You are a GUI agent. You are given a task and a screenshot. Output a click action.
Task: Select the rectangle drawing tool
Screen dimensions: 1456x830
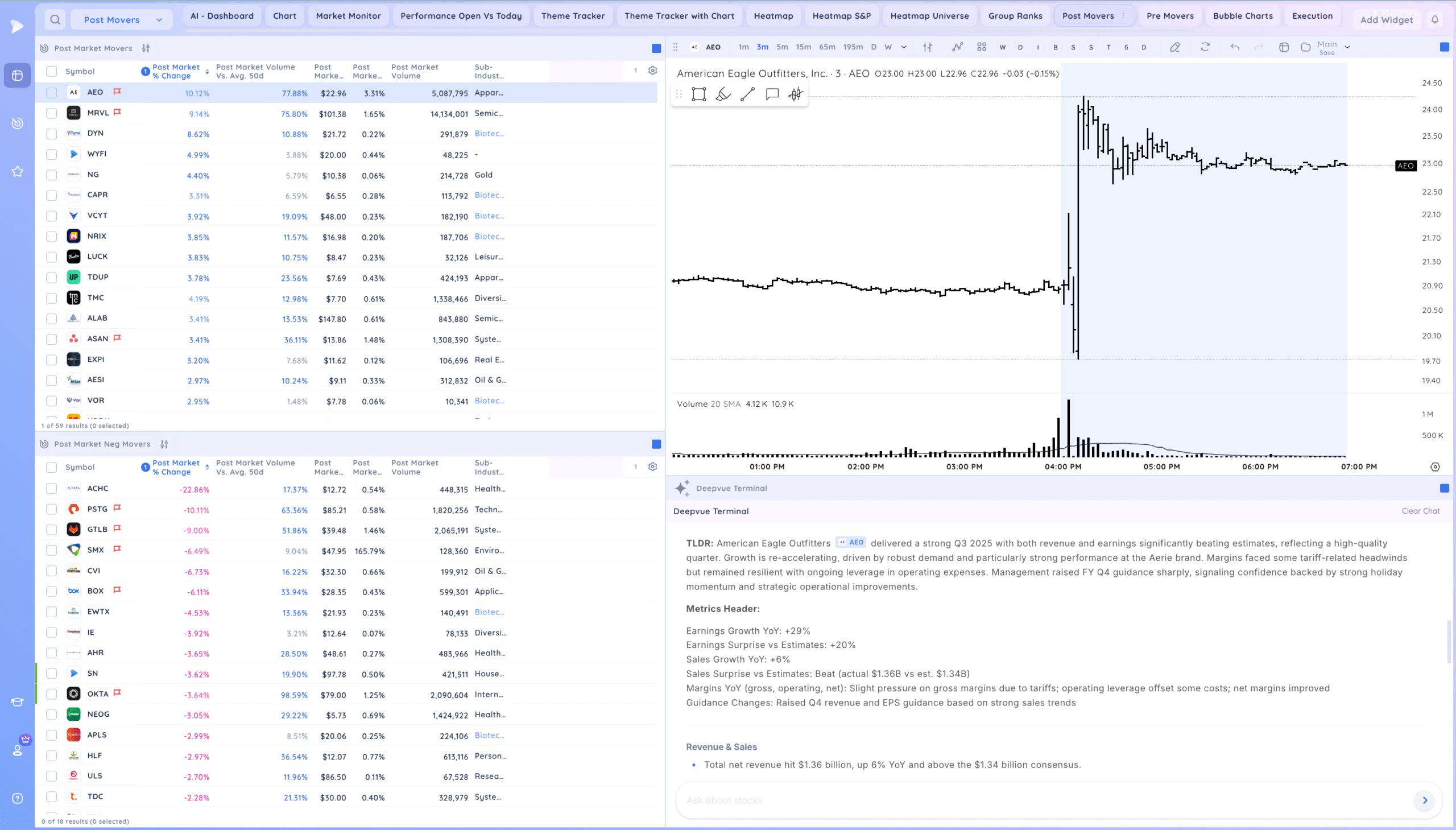coord(698,94)
